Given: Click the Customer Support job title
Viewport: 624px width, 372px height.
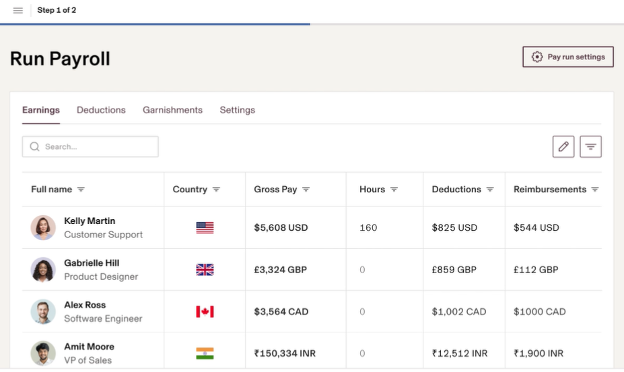Looking at the screenshot, I should click(x=103, y=235).
